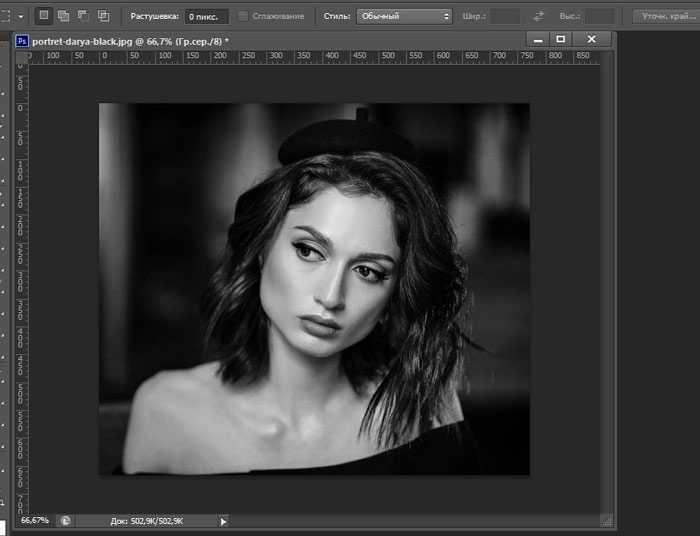Viewport: 700px width, 536px height.
Task: Click the Растушевка feather input field
Action: point(206,17)
